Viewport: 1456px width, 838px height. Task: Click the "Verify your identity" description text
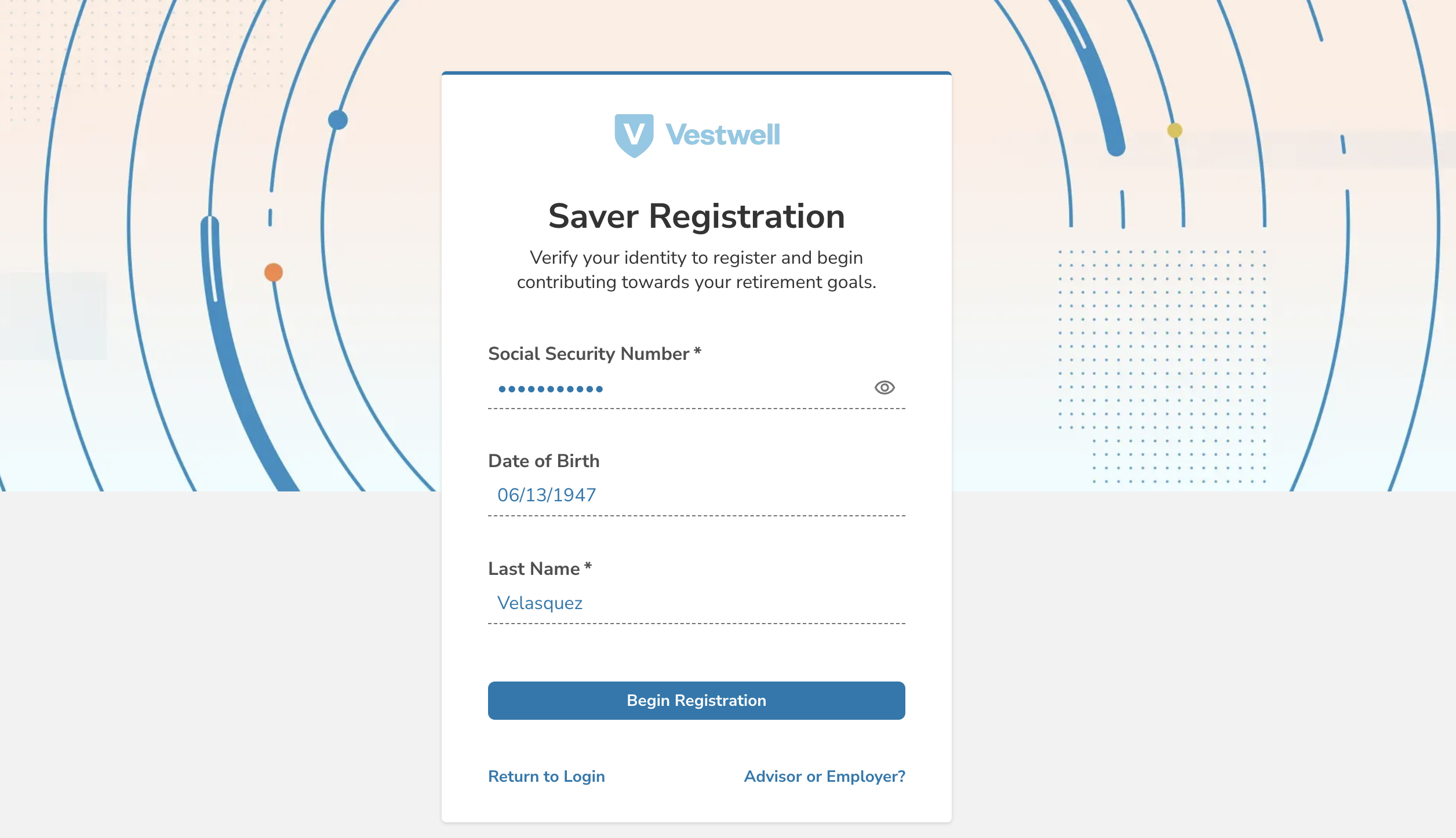pyautogui.click(x=696, y=269)
